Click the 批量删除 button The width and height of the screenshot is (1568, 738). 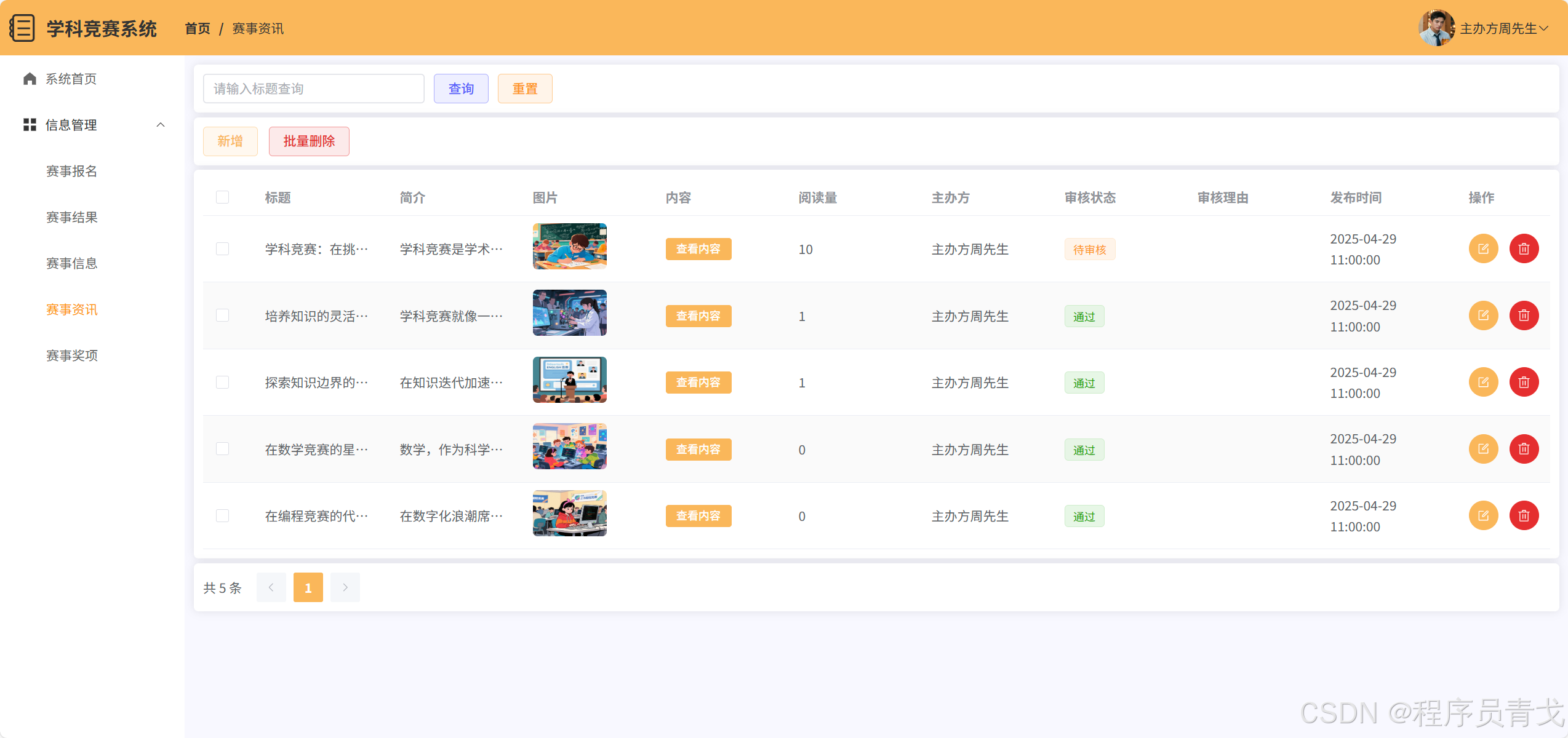coord(309,141)
